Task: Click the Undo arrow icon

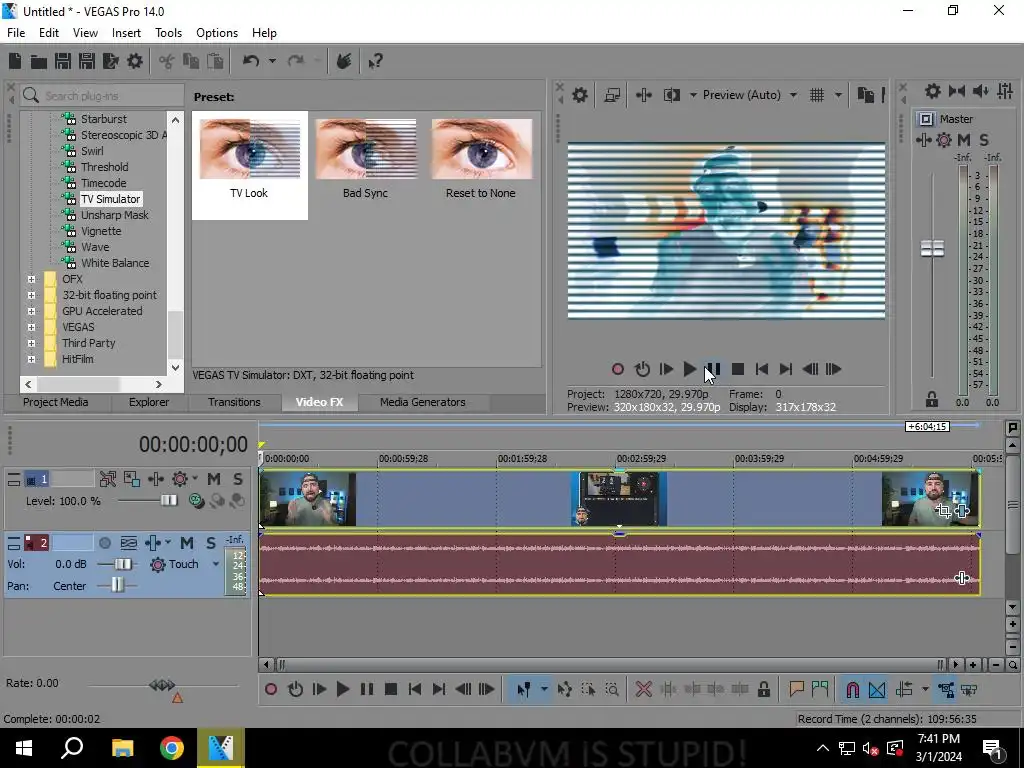Action: pos(251,61)
